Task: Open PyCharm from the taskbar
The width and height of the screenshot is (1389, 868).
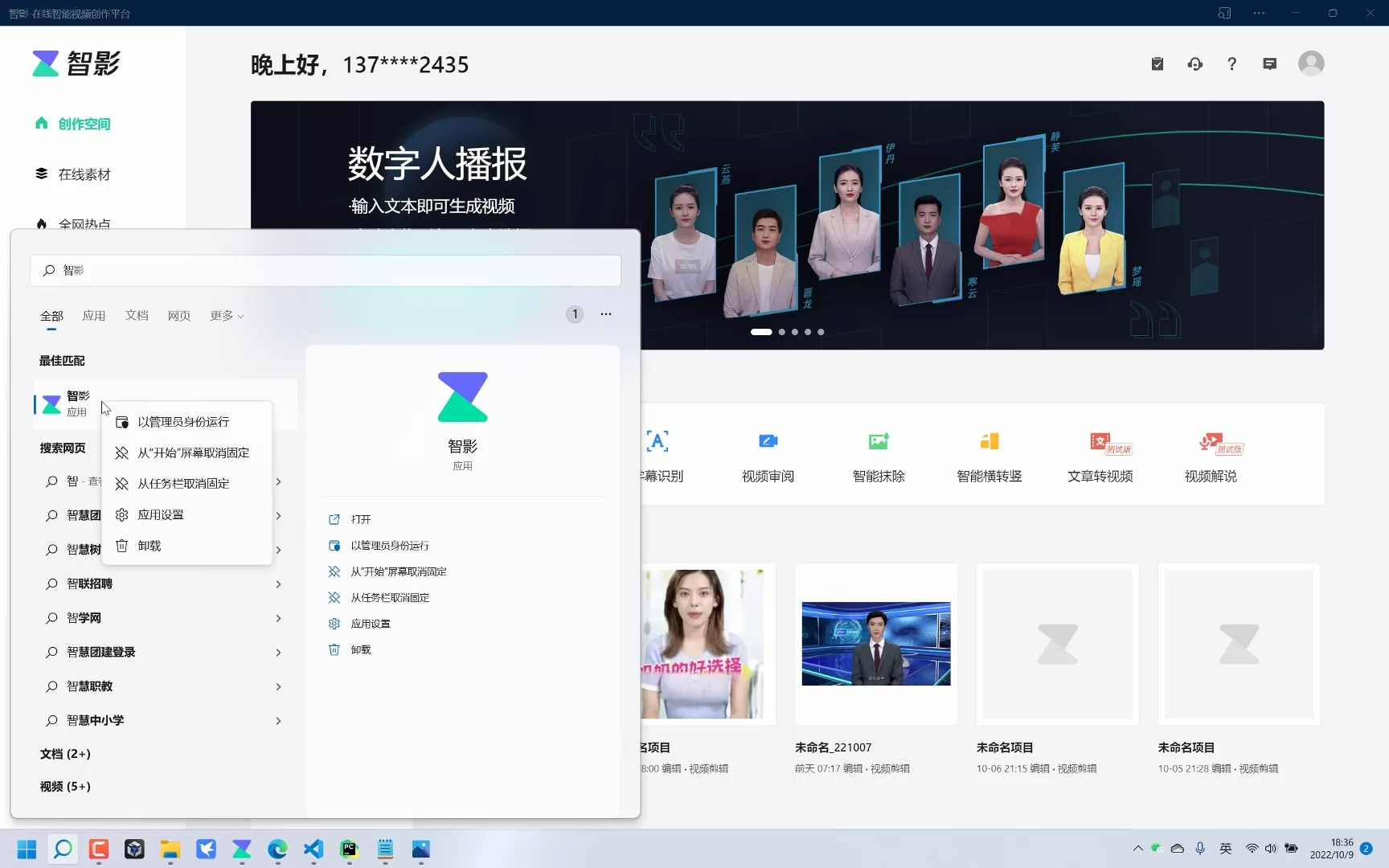Action: click(349, 850)
